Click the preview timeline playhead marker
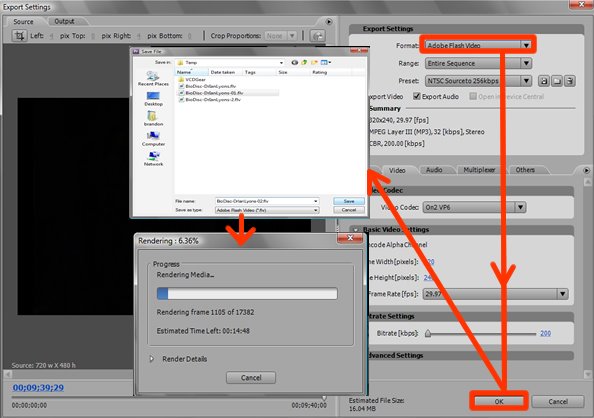Viewport: 594px width, 418px height. point(324,398)
